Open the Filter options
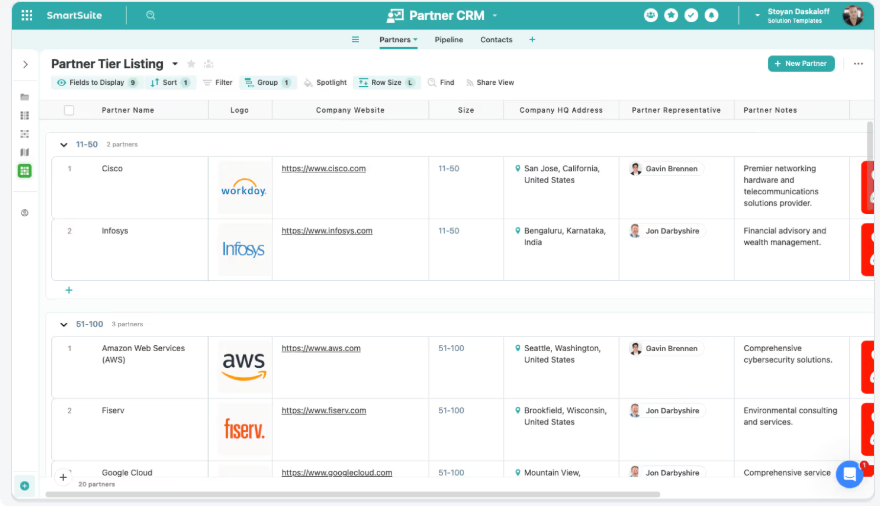 (217, 82)
